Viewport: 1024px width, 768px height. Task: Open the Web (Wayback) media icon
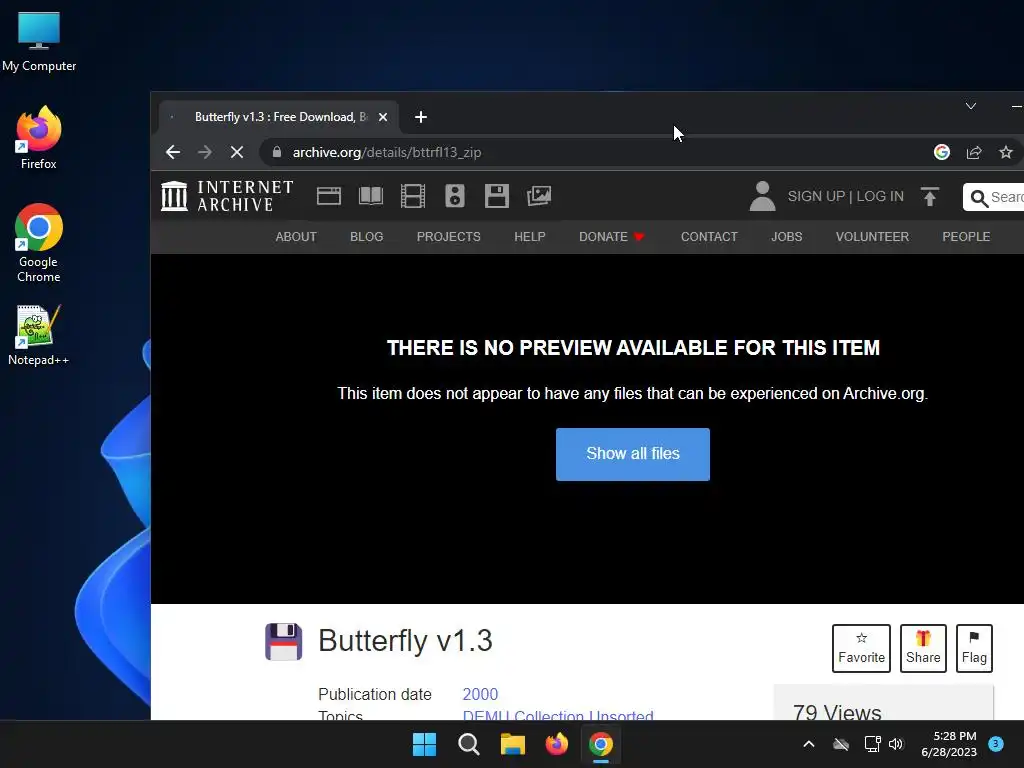coord(328,196)
